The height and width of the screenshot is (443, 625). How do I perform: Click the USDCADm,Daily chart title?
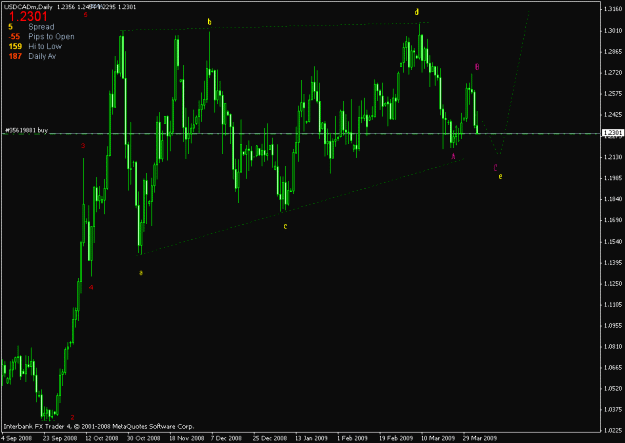tap(28, 7)
